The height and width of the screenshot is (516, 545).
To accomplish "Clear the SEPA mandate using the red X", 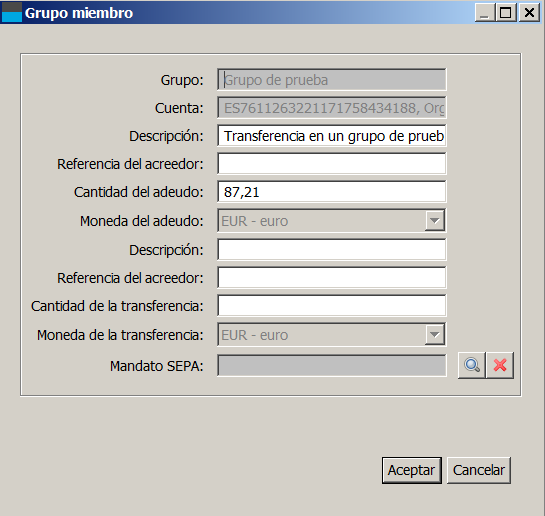I will [x=500, y=365].
